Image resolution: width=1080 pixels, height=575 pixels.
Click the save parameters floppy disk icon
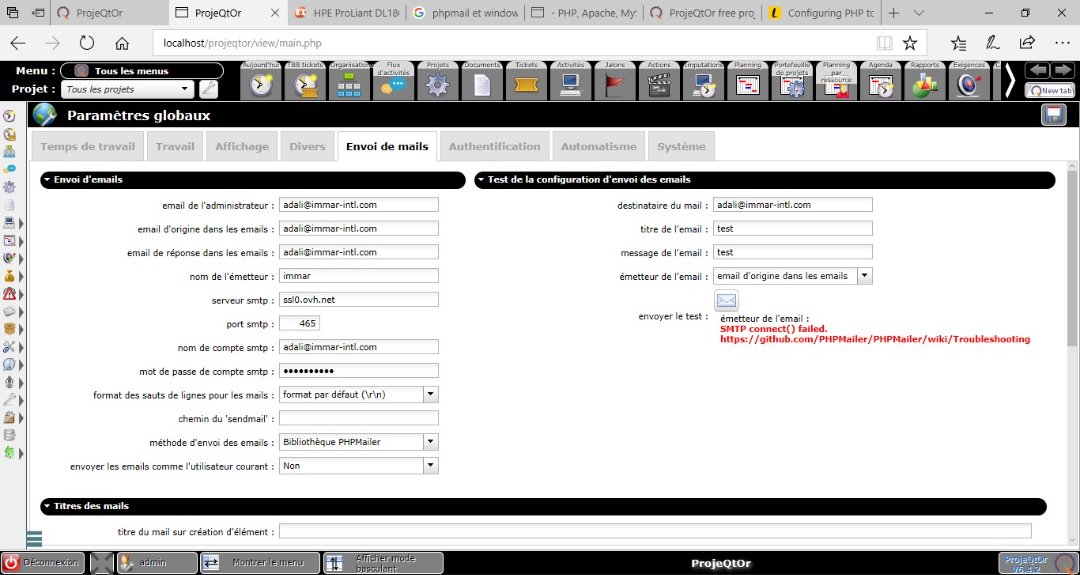click(1052, 115)
